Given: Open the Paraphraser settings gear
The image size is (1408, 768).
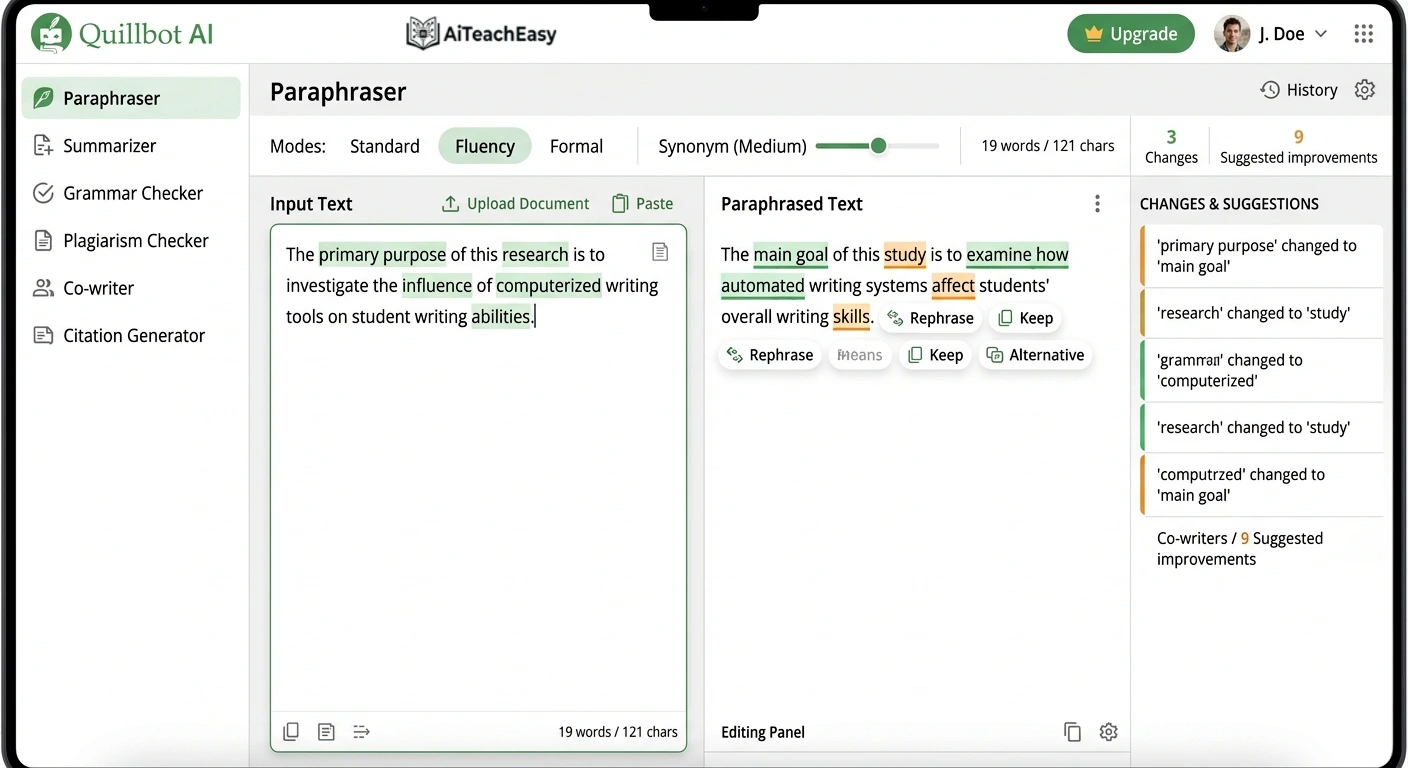Looking at the screenshot, I should (1364, 89).
